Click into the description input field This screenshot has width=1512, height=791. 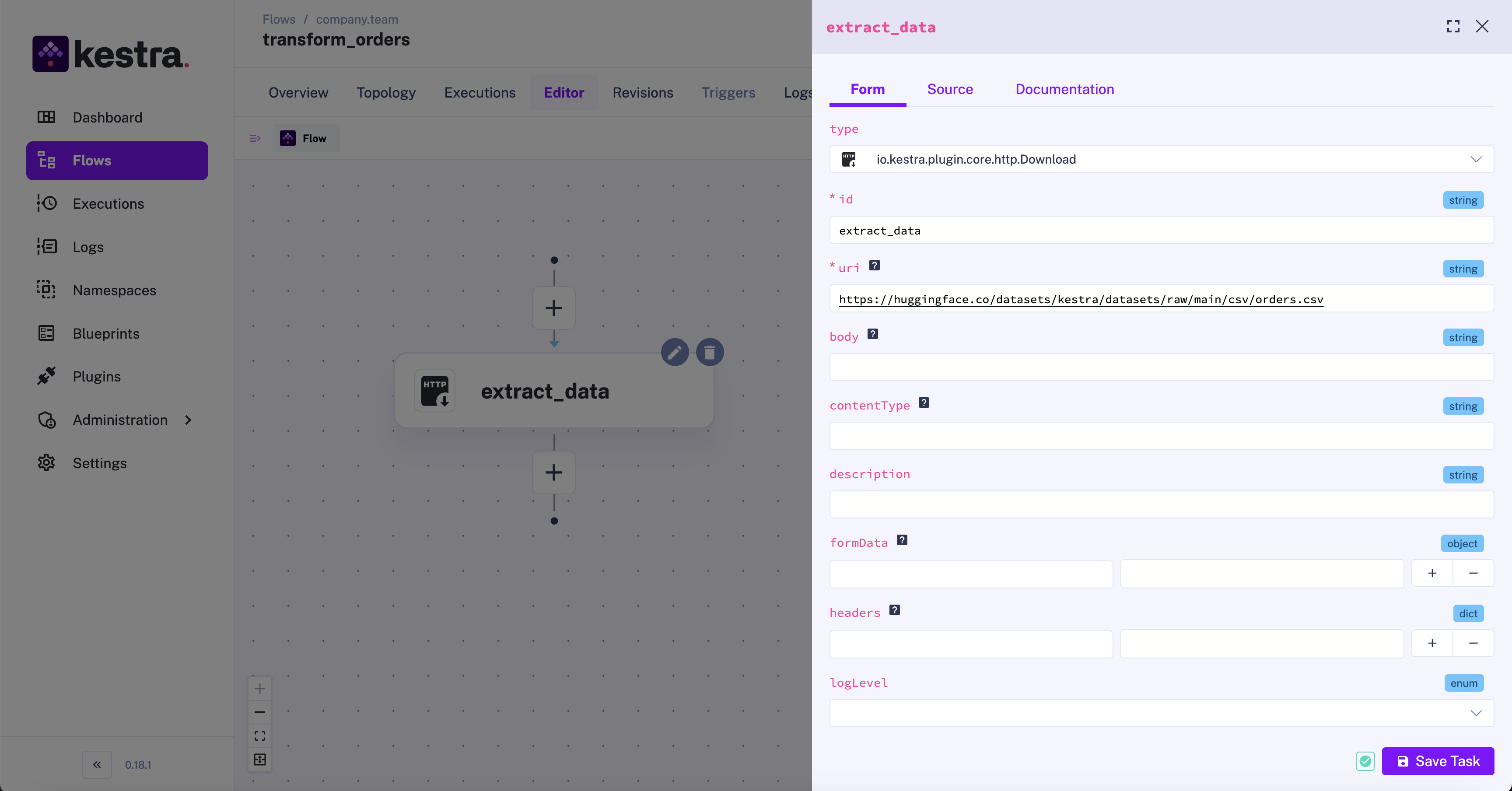[1161, 504]
